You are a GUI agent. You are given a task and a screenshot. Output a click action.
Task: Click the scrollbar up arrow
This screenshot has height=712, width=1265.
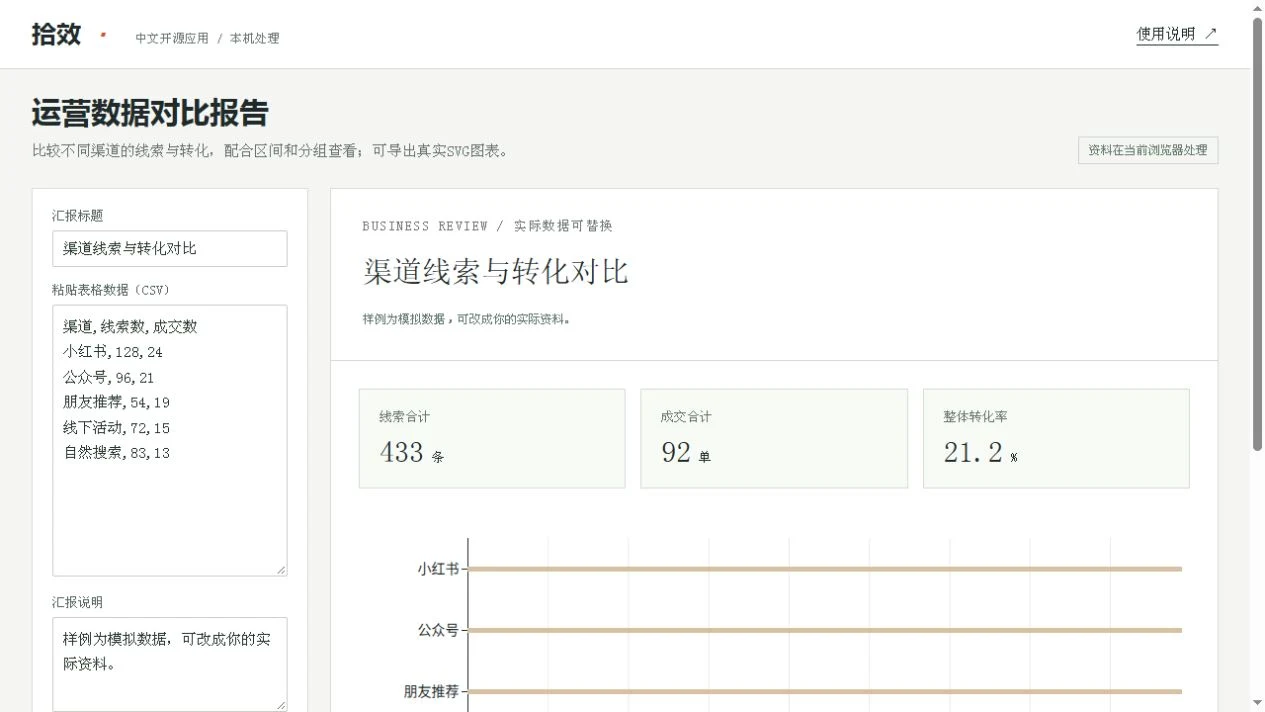pyautogui.click(x=1257, y=7)
